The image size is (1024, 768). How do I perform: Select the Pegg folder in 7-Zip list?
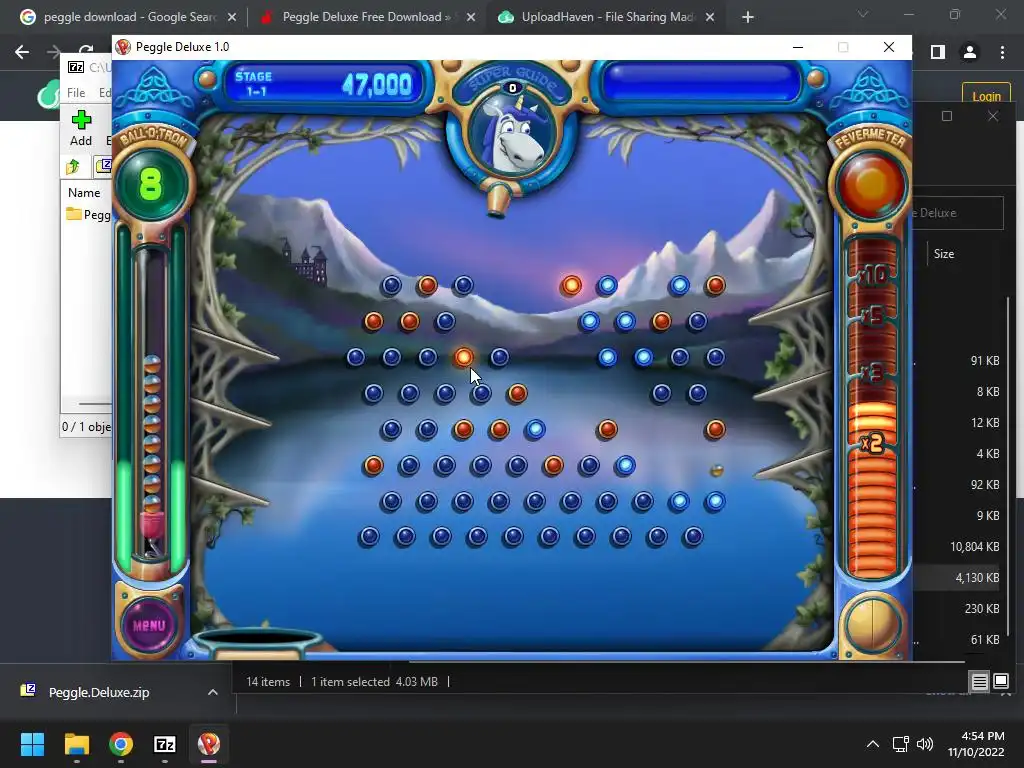coord(89,214)
